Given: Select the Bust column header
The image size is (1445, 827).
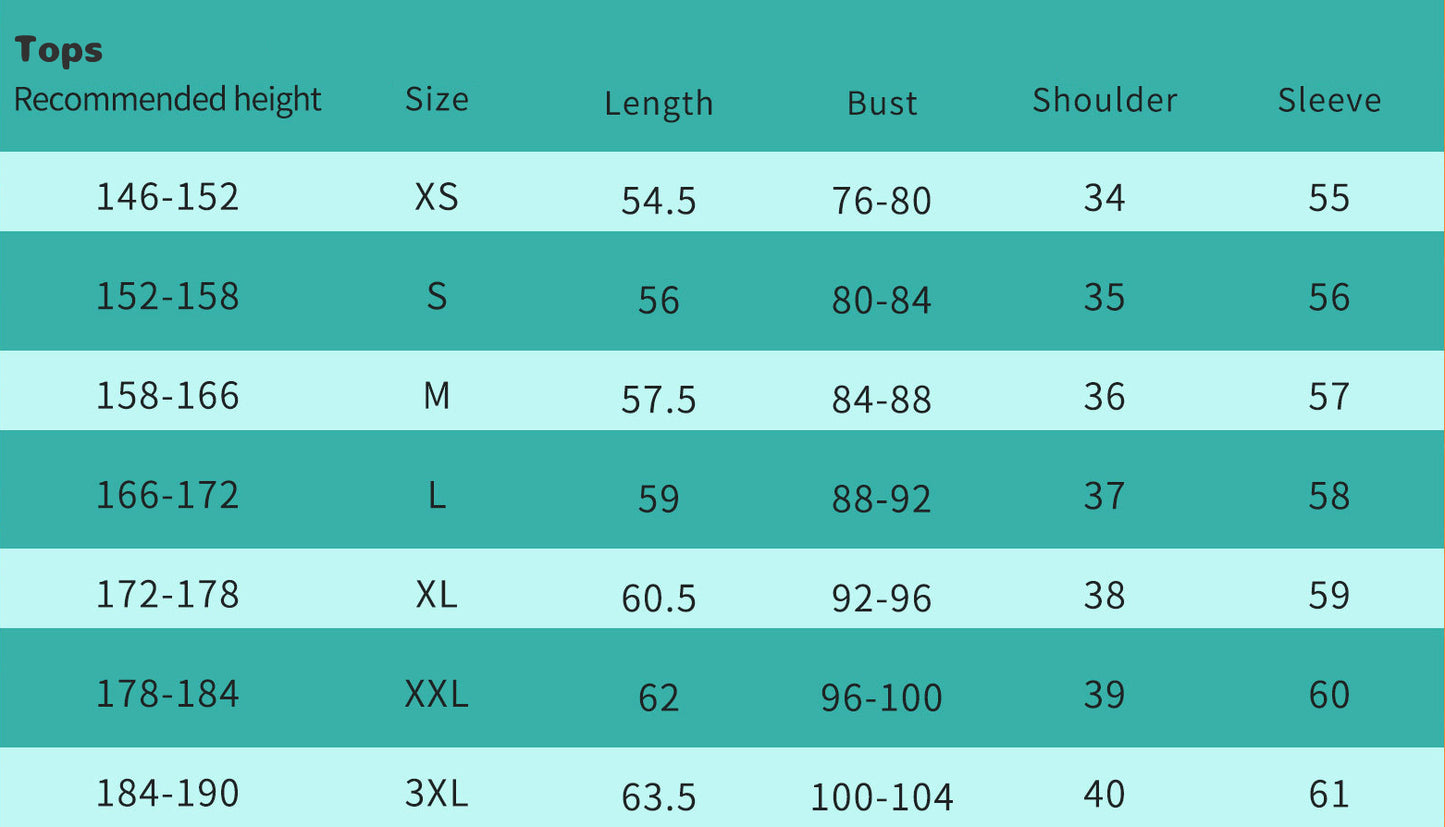Looking at the screenshot, I should 882,103.
